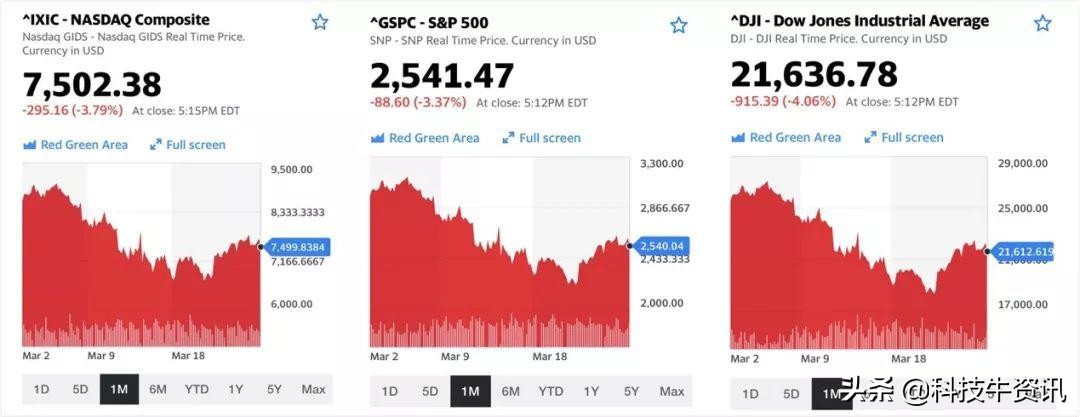Screen dimensions: 1080x417
Task: Click the NASDAQ 7,499.8384 price marker
Action: (298, 246)
